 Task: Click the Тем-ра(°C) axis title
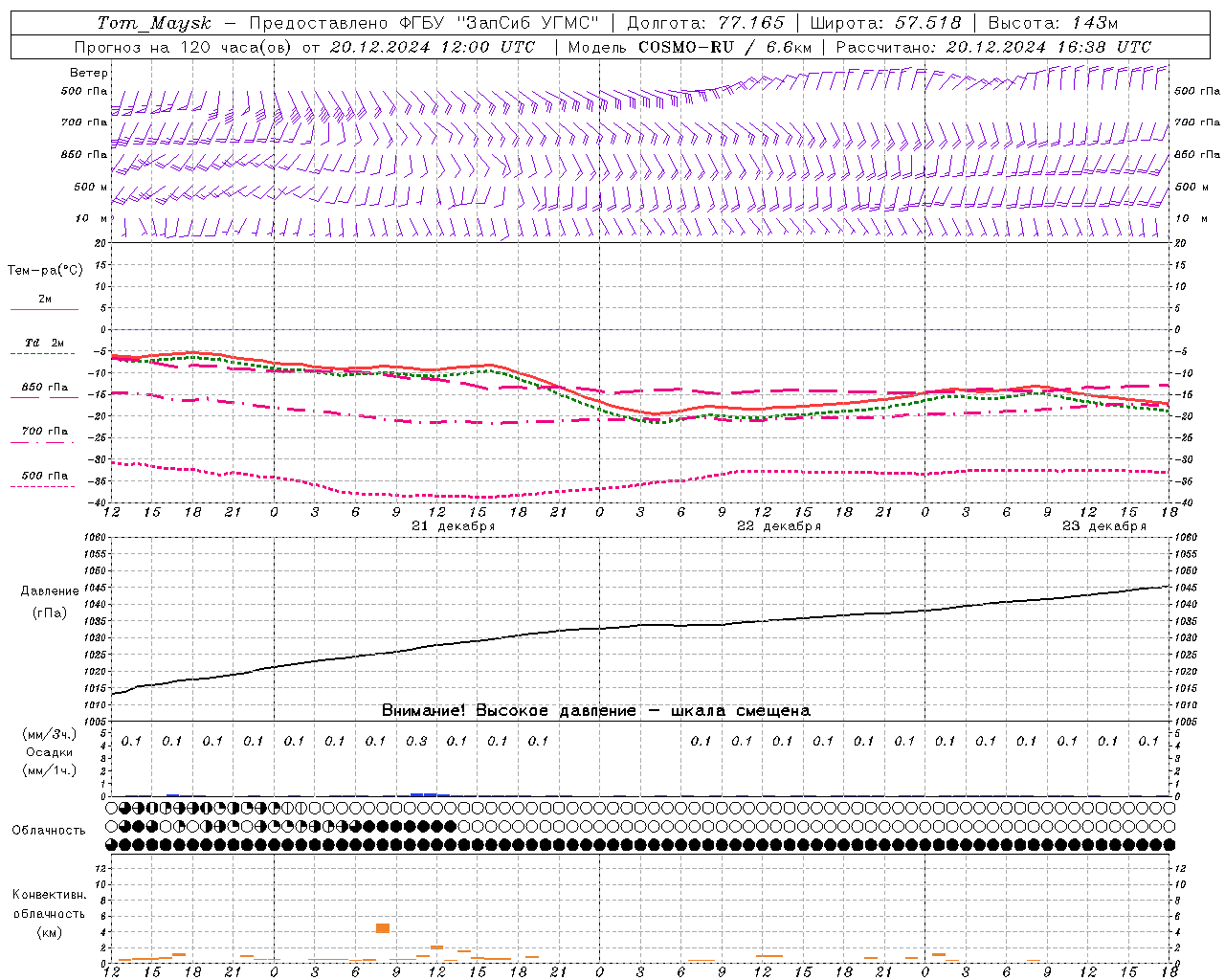(x=45, y=271)
